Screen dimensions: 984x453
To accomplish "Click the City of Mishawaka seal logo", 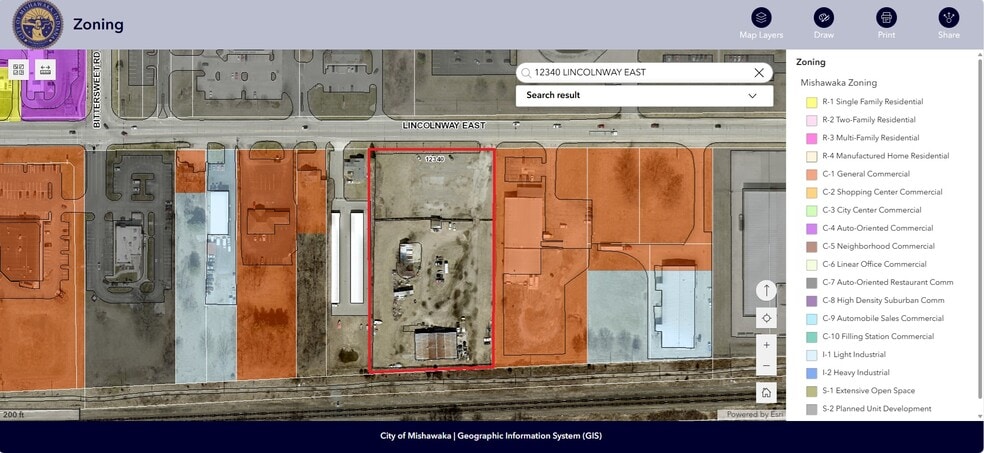I will (37, 24).
